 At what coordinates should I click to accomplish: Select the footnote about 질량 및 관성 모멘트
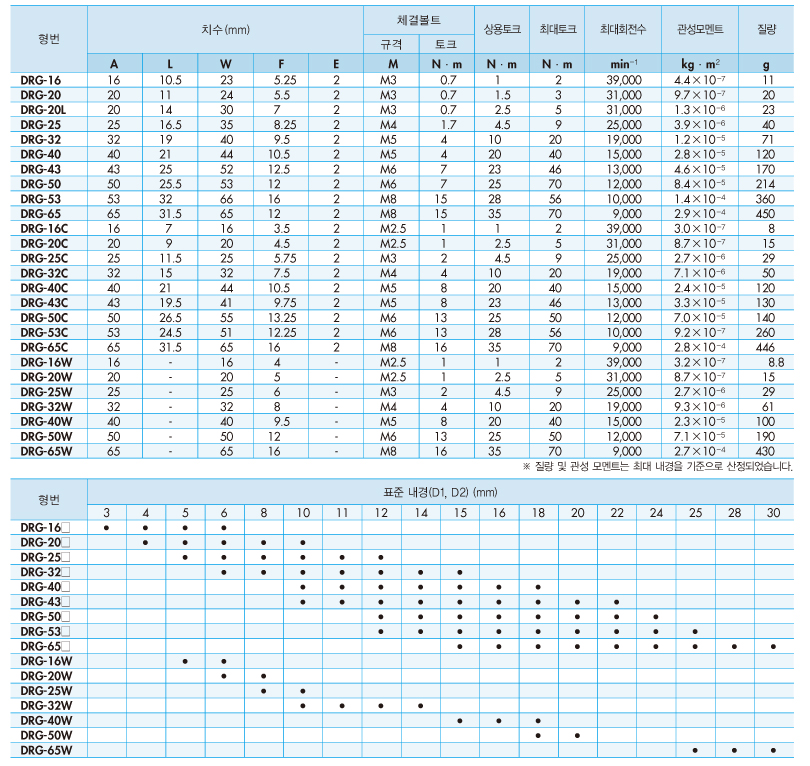tap(658, 466)
